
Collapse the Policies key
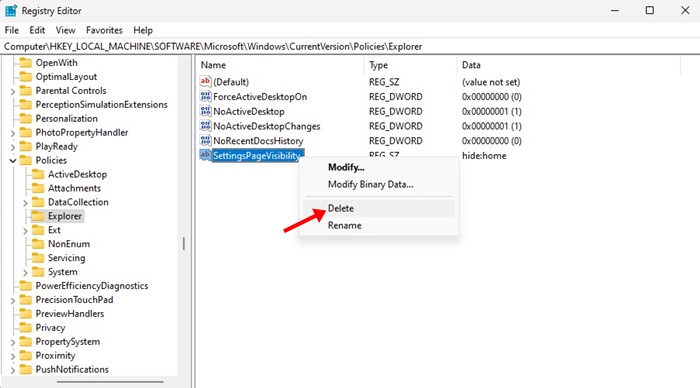click(12, 161)
